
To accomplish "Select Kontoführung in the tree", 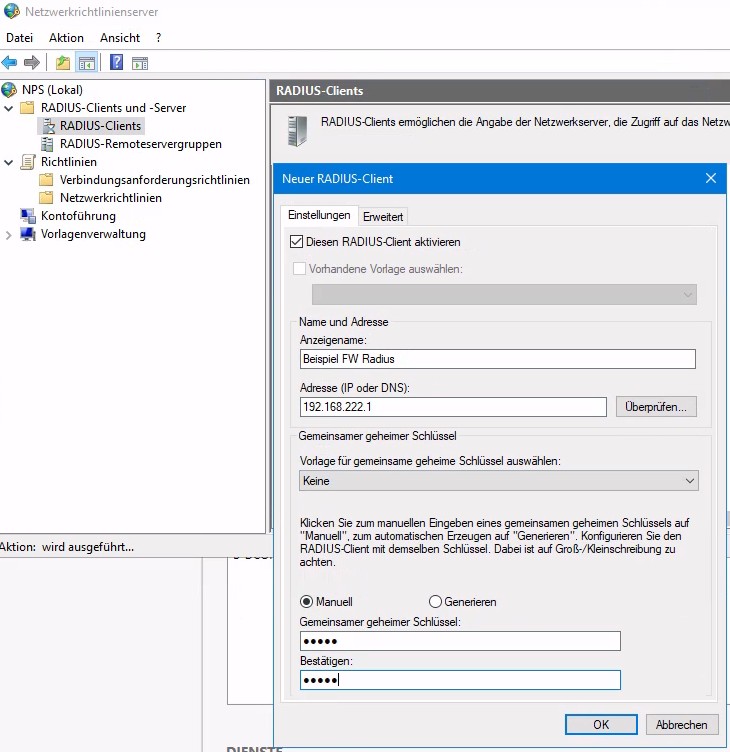I will (x=78, y=216).
